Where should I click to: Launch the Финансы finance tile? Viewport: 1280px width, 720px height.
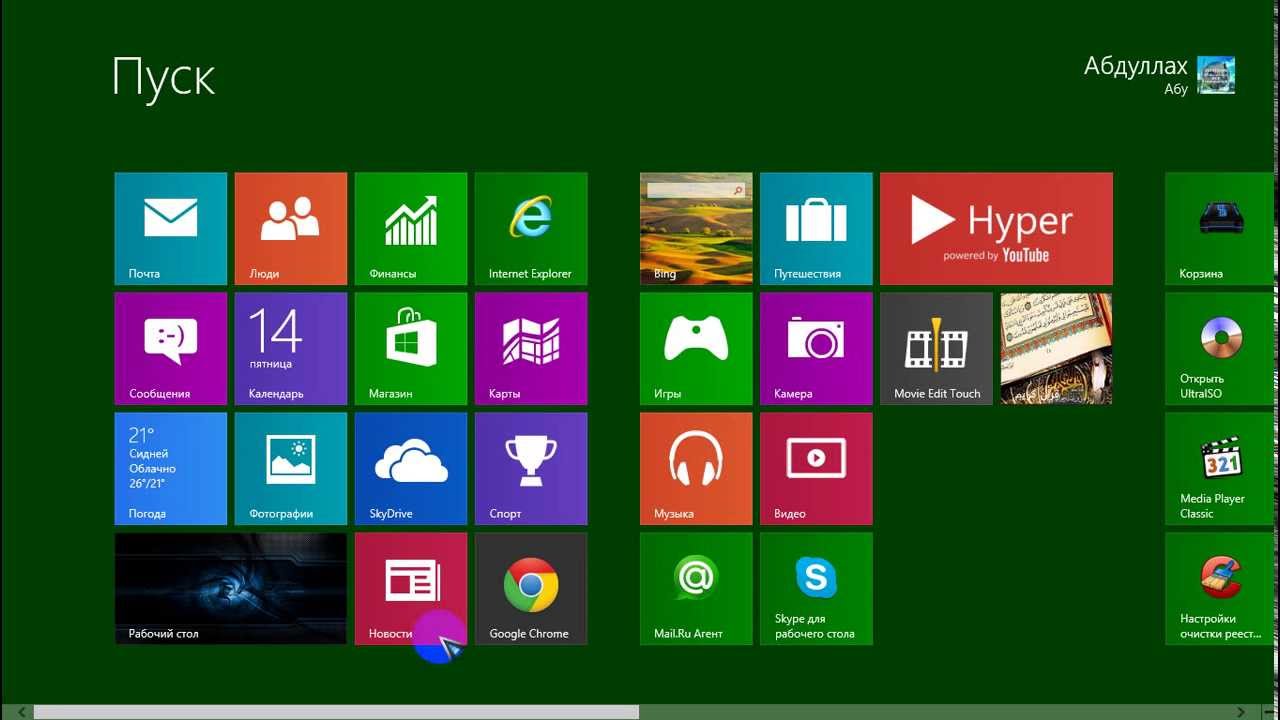click(x=411, y=229)
